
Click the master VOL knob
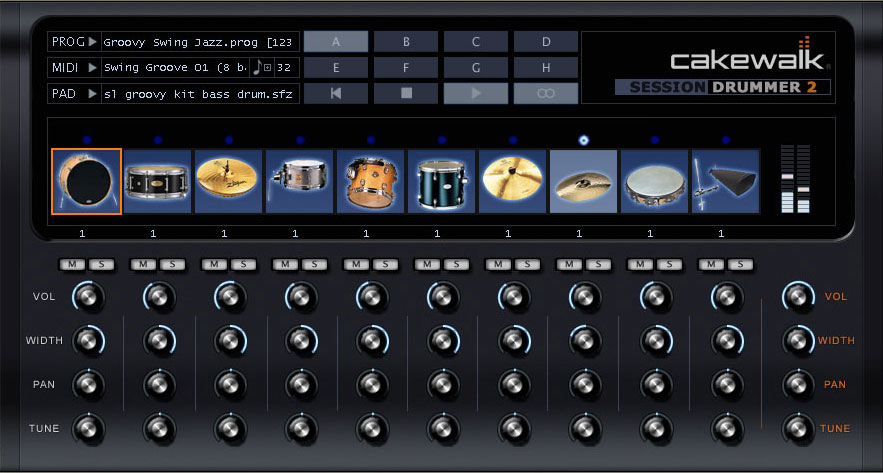pos(797,296)
